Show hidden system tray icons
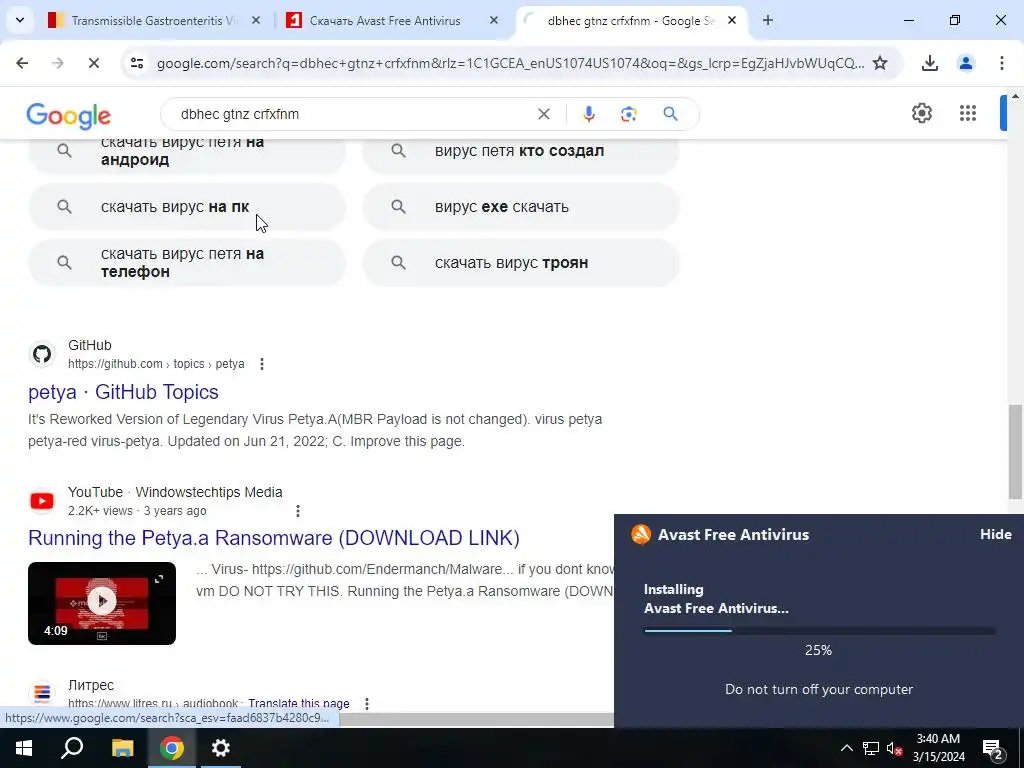 pos(846,748)
